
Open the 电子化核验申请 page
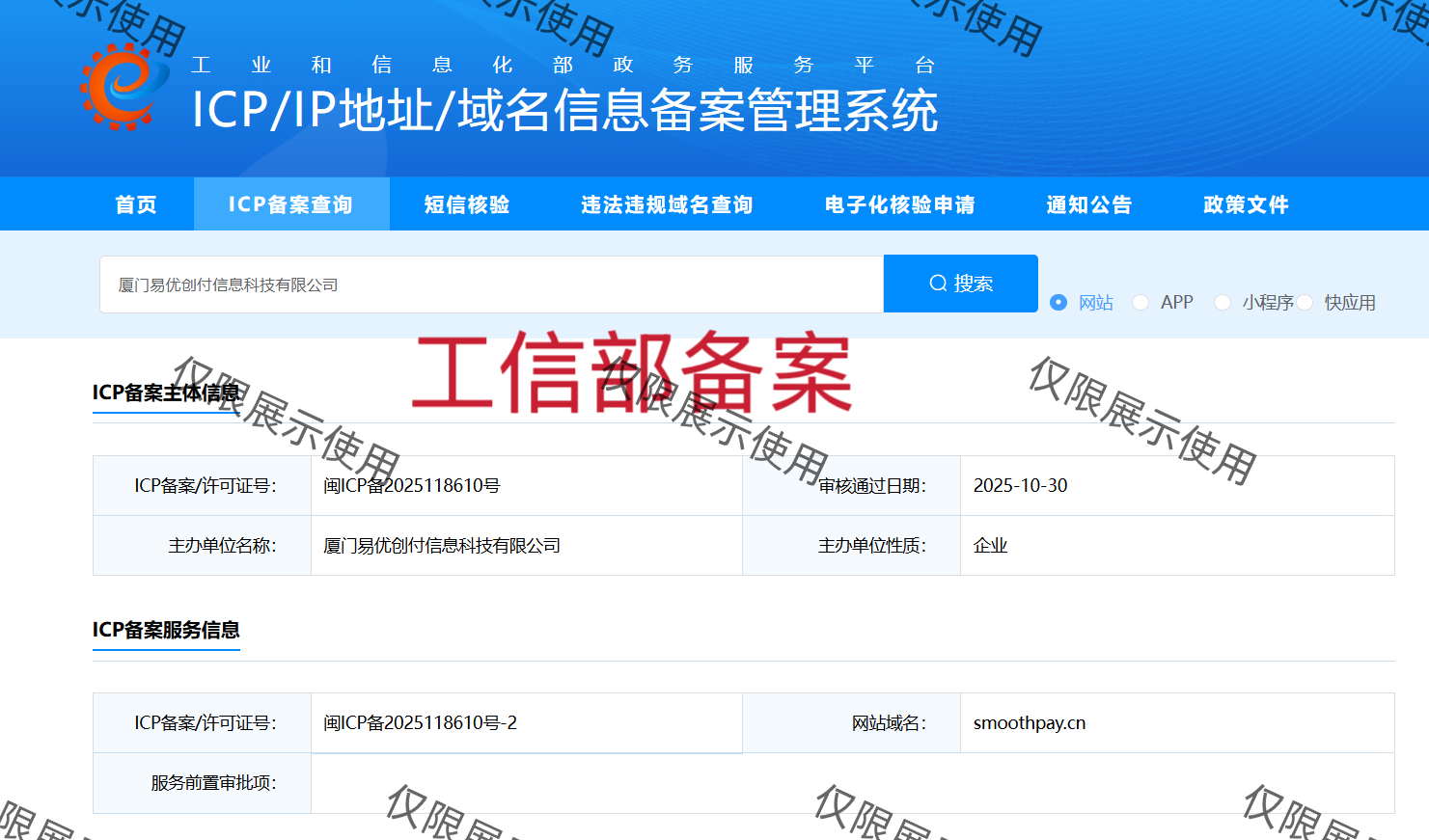[x=899, y=203]
